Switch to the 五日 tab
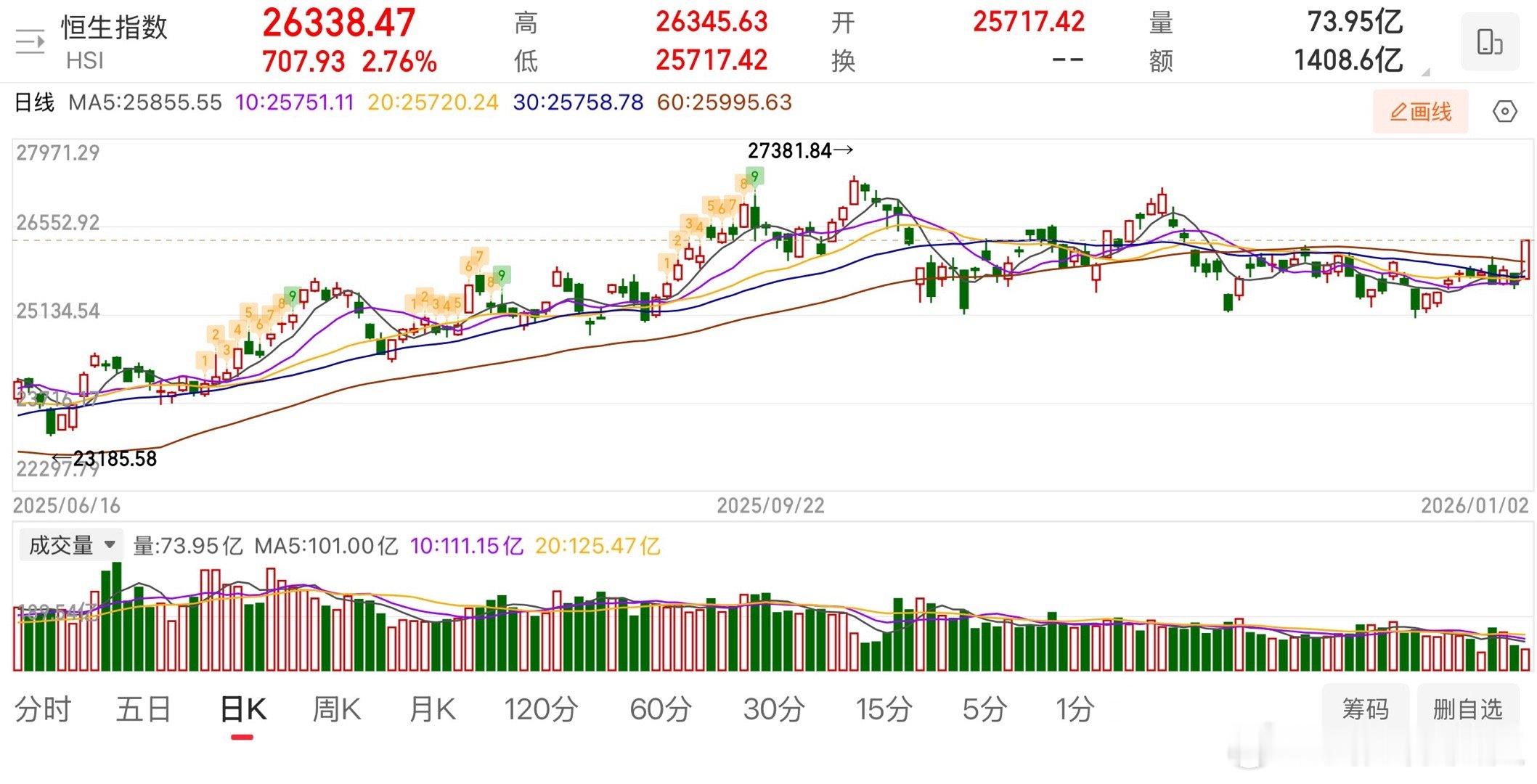1537x784 pixels. (143, 709)
